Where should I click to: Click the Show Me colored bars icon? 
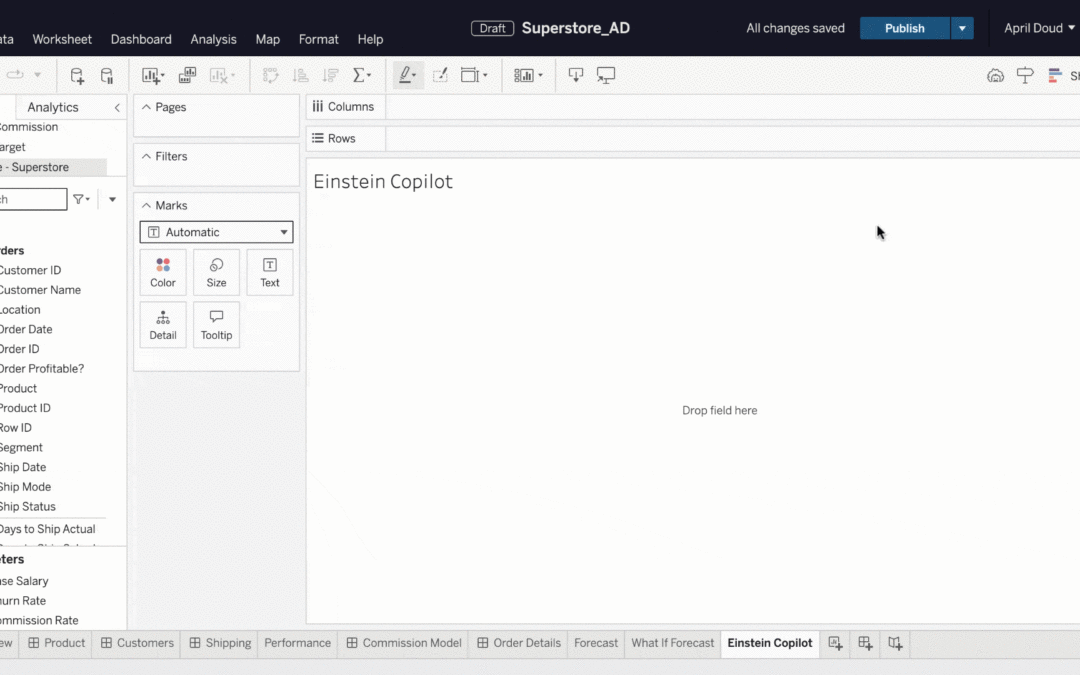pos(1055,76)
